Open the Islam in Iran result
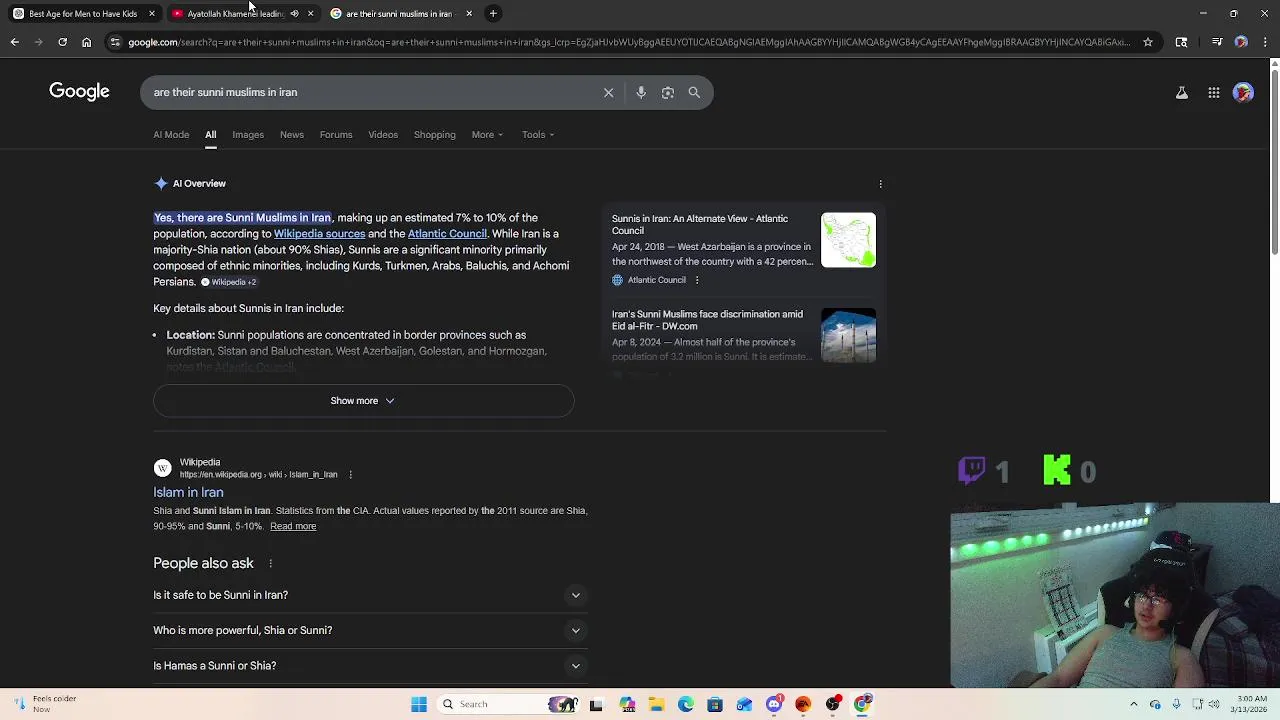1280x720 pixels. (188, 492)
